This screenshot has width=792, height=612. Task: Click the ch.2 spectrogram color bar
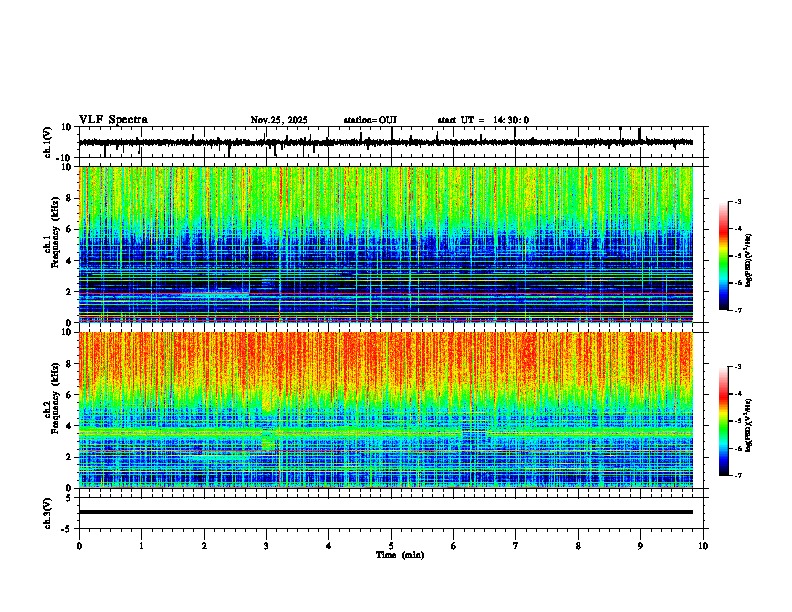(724, 421)
